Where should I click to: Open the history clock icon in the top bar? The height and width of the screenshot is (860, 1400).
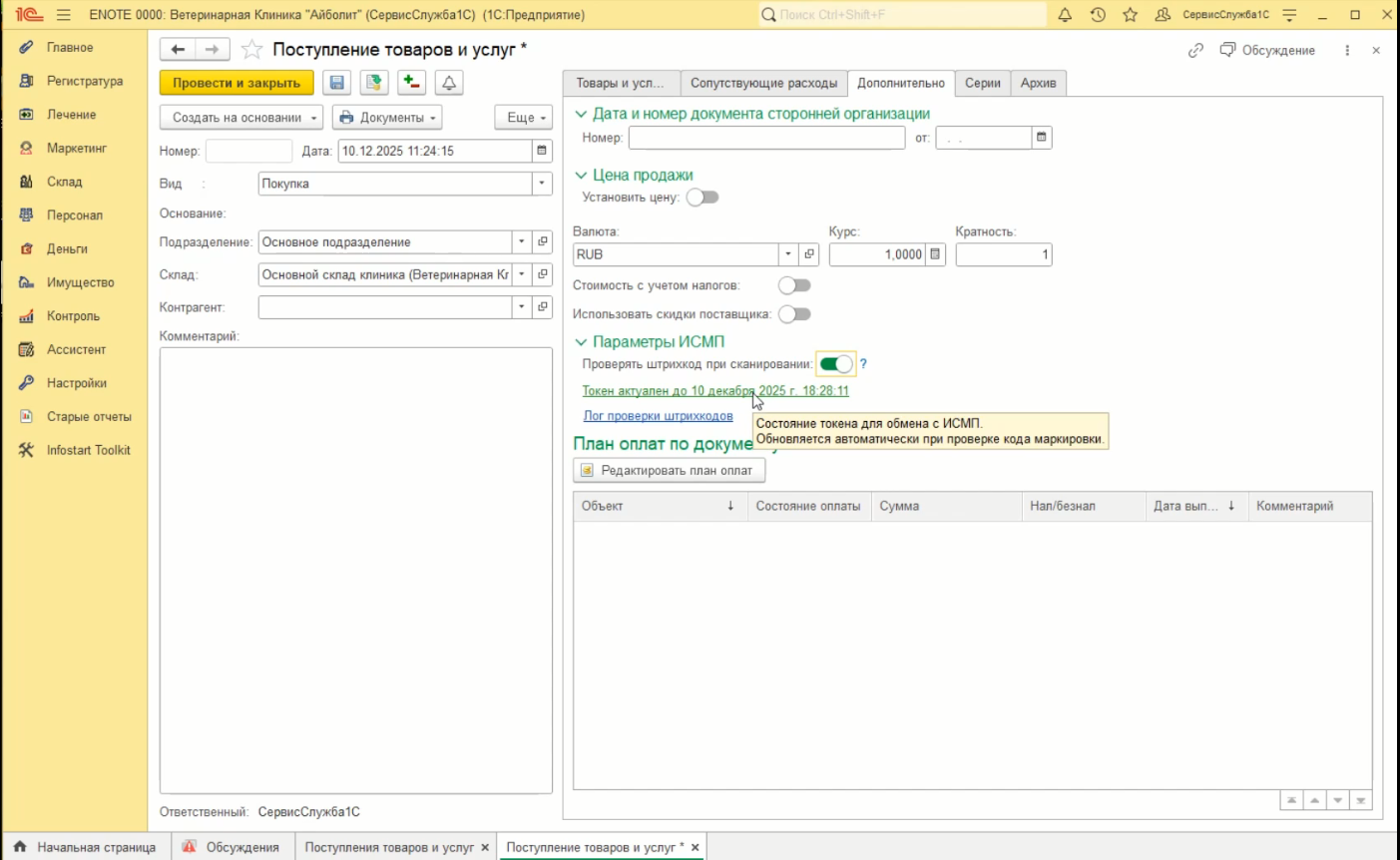(1098, 15)
